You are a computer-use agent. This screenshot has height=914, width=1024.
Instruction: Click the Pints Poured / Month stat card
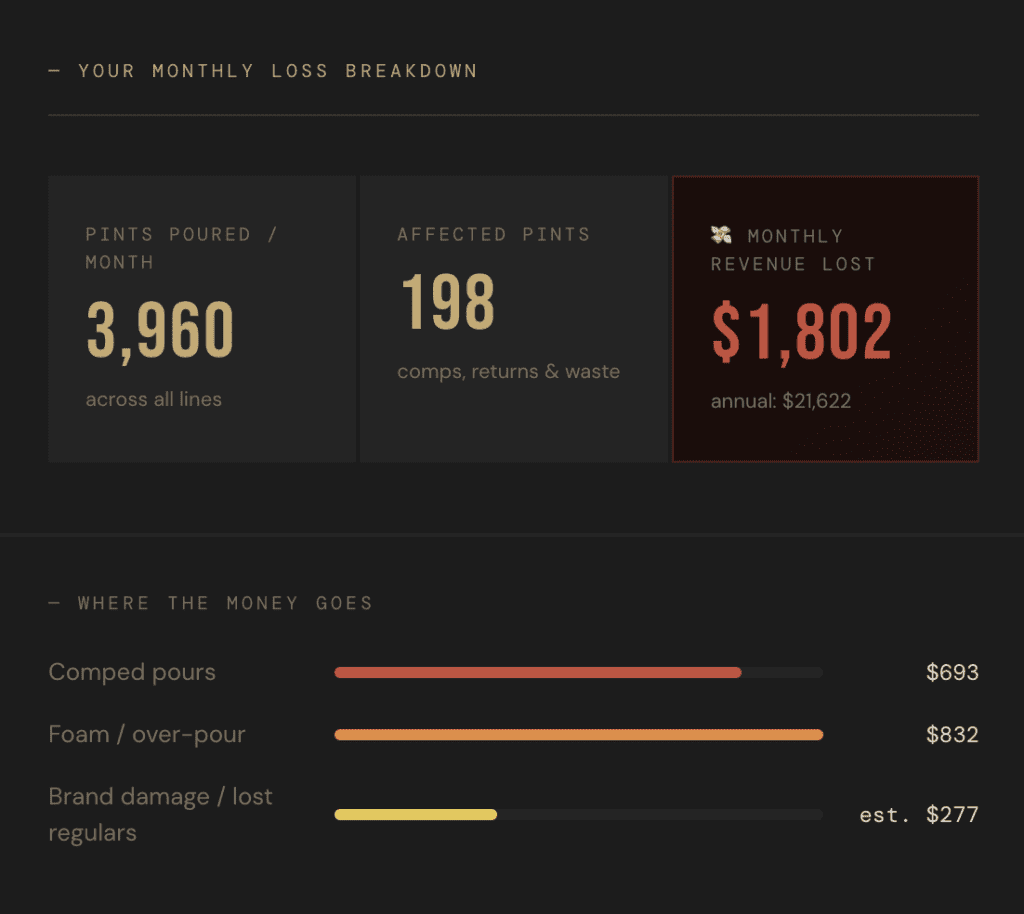pos(202,318)
